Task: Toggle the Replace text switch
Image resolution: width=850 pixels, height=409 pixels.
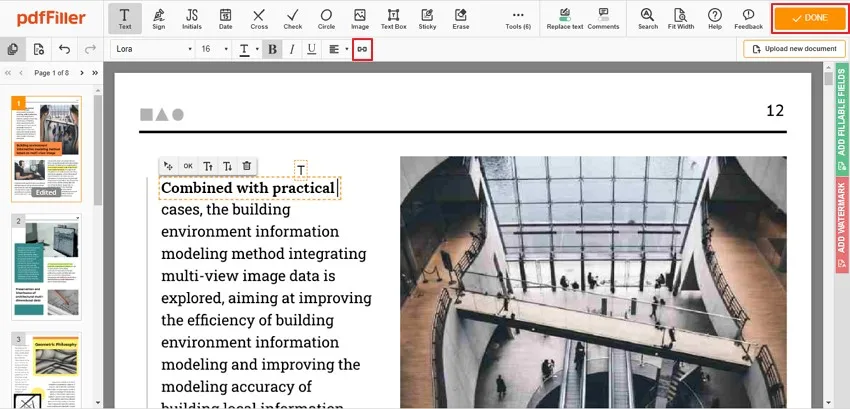Action: tap(565, 18)
